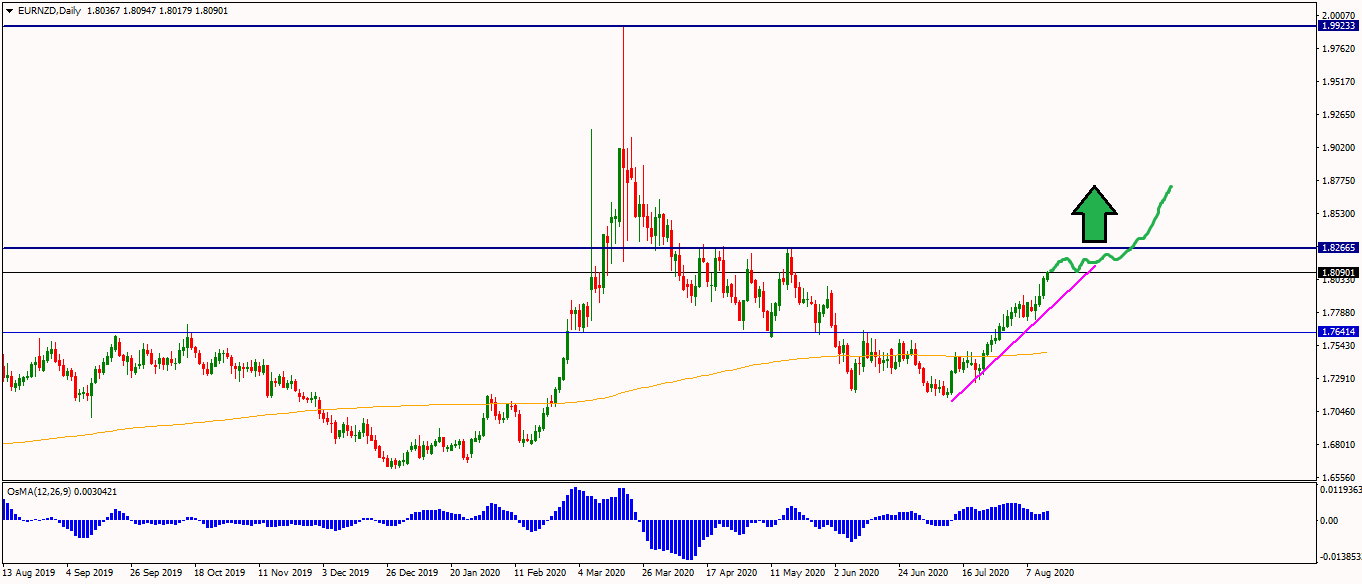Image resolution: width=1362 pixels, height=584 pixels.
Task: Click the 1.92650 price axis value
Action: click(1338, 115)
